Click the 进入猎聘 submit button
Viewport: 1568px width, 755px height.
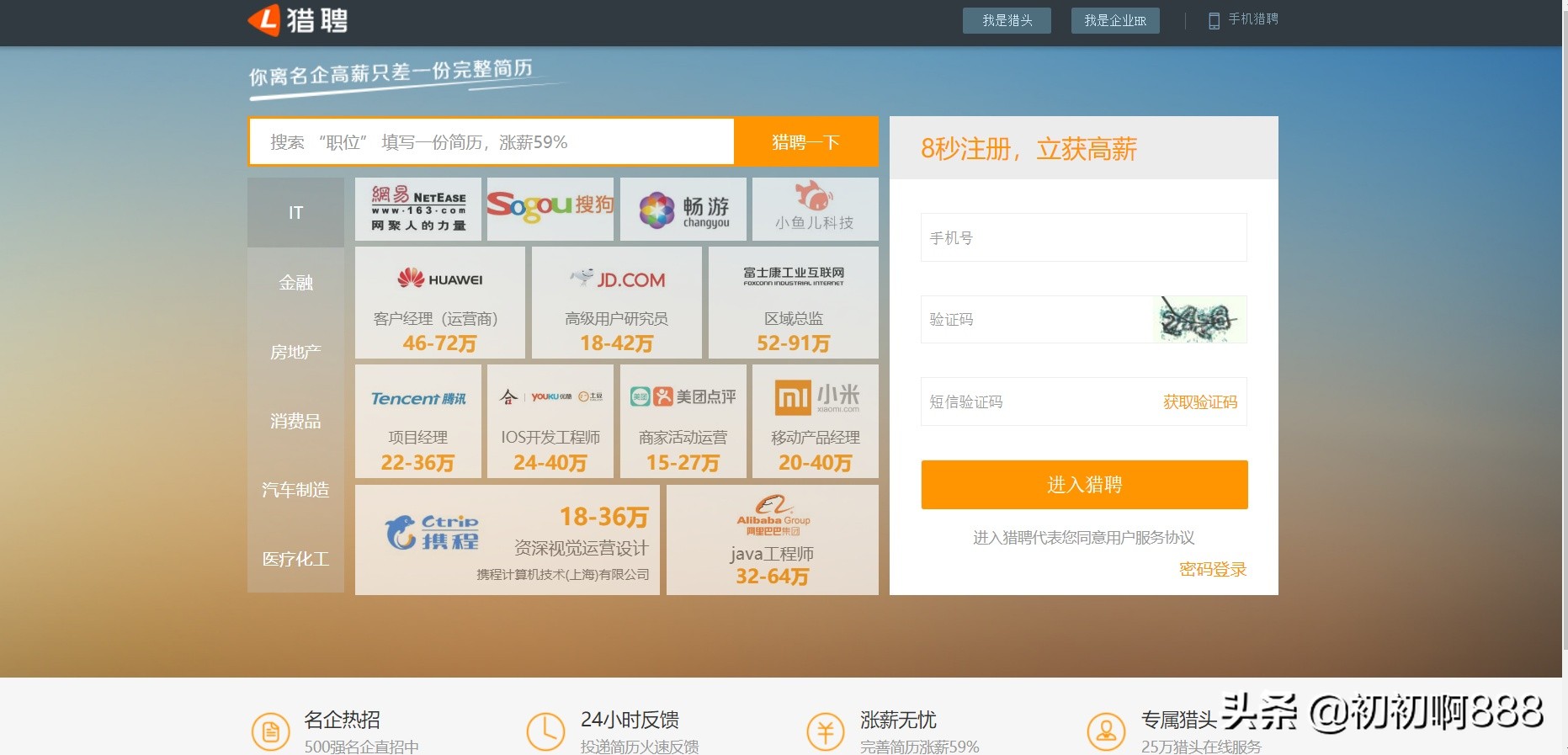click(1084, 485)
